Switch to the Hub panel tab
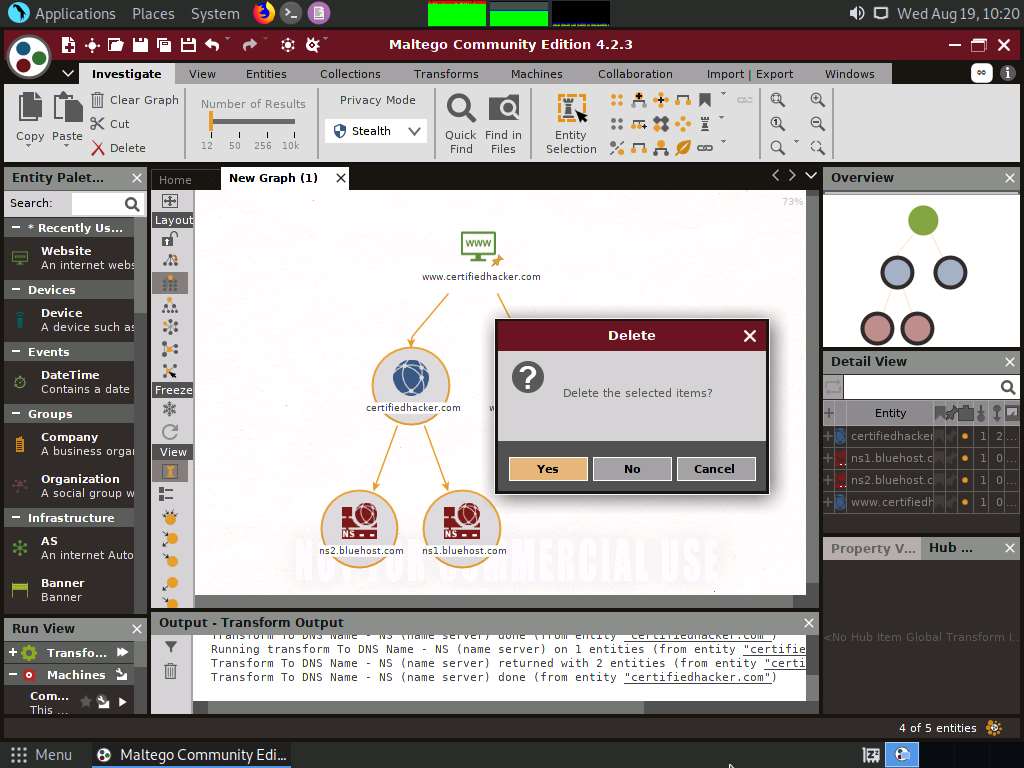 (950, 548)
